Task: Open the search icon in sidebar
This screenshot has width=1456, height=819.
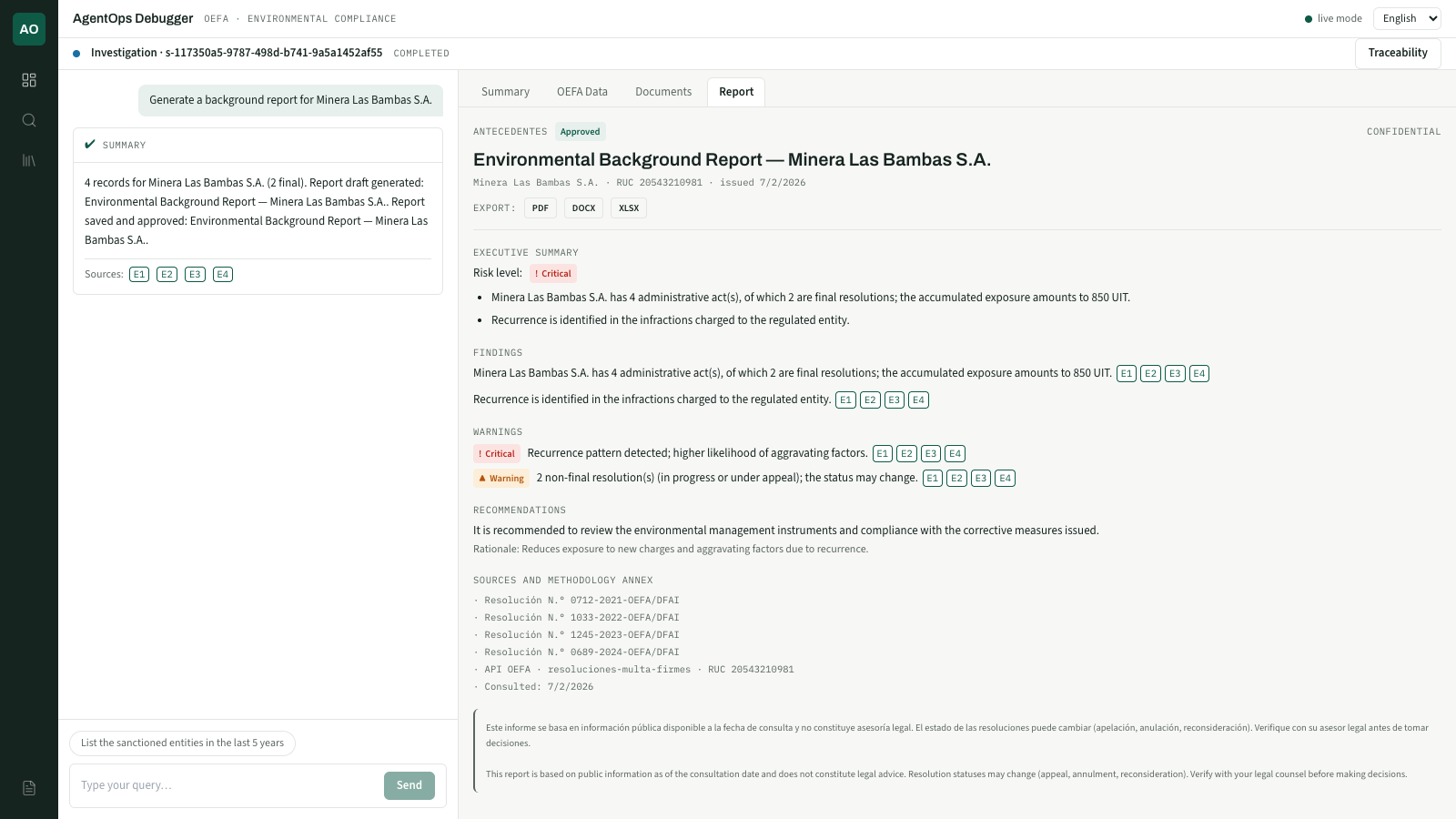Action: 29,120
